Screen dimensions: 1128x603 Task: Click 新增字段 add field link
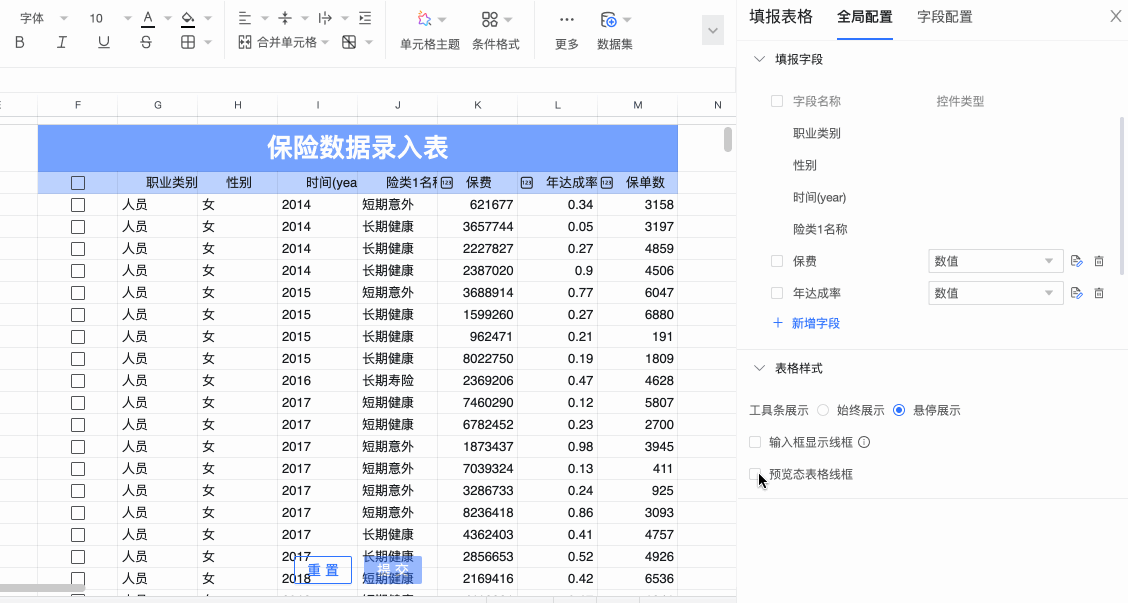[806, 323]
